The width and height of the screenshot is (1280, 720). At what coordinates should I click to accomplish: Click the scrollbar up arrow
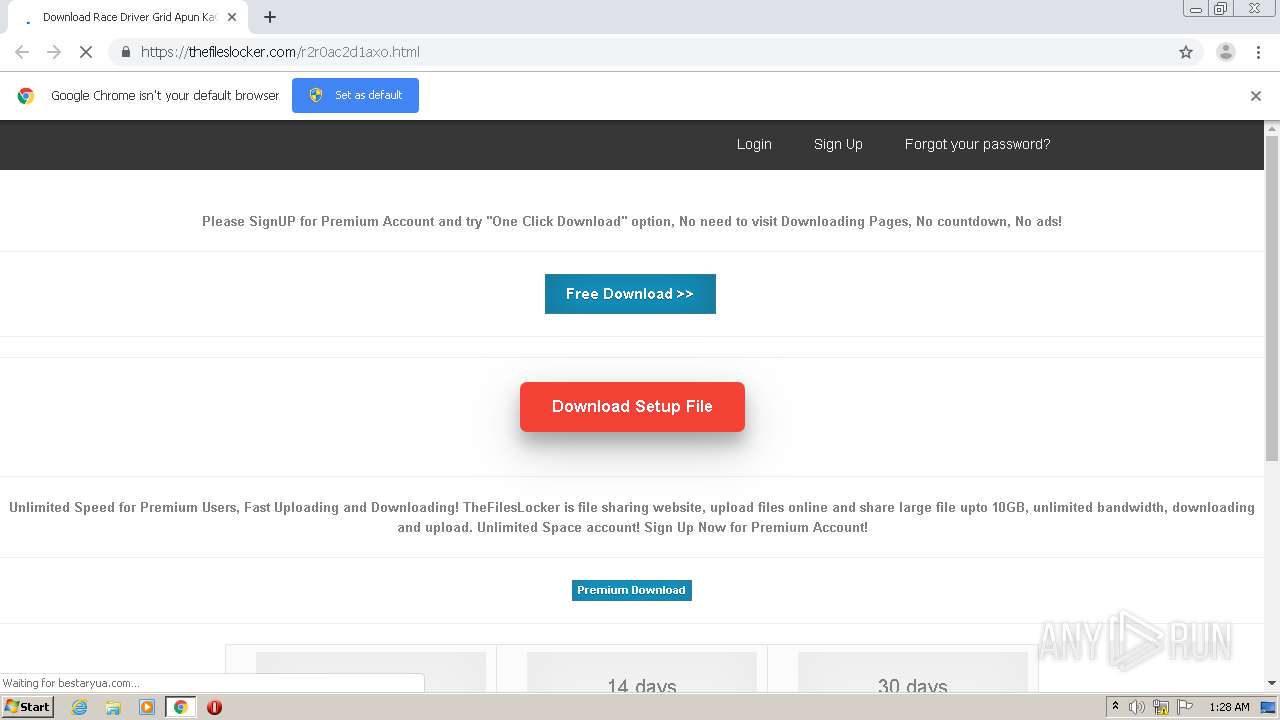click(x=1272, y=128)
